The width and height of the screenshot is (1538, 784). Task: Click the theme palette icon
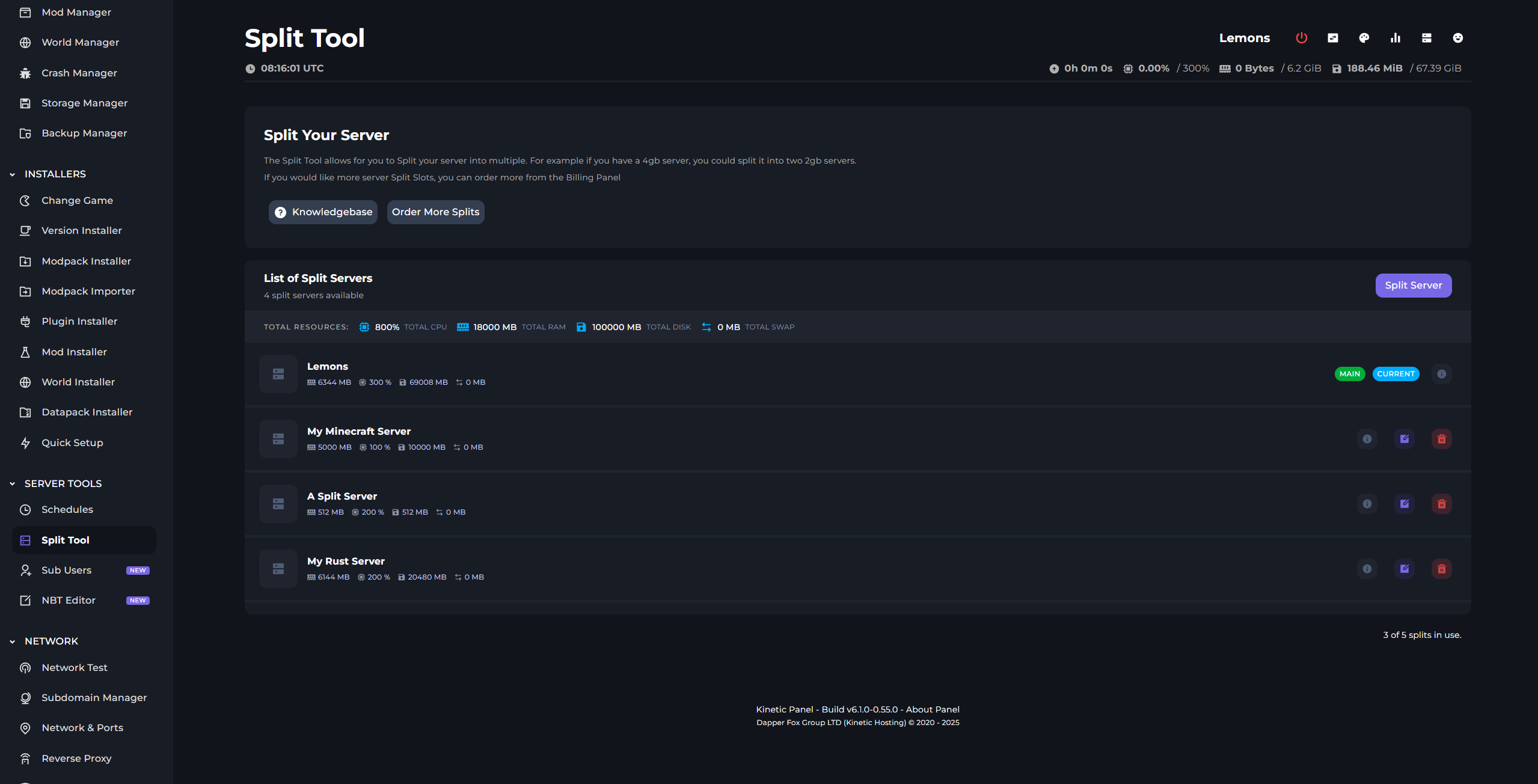point(1364,38)
